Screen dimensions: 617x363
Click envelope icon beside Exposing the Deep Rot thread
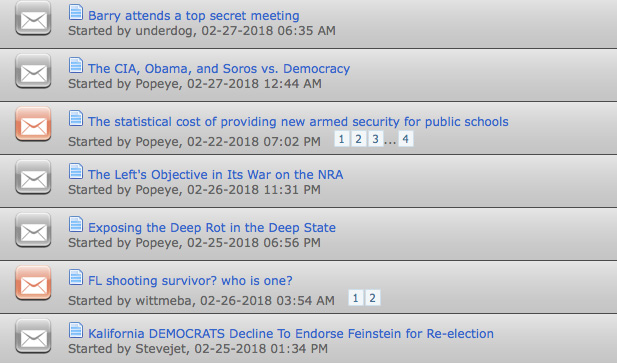pos(33,230)
